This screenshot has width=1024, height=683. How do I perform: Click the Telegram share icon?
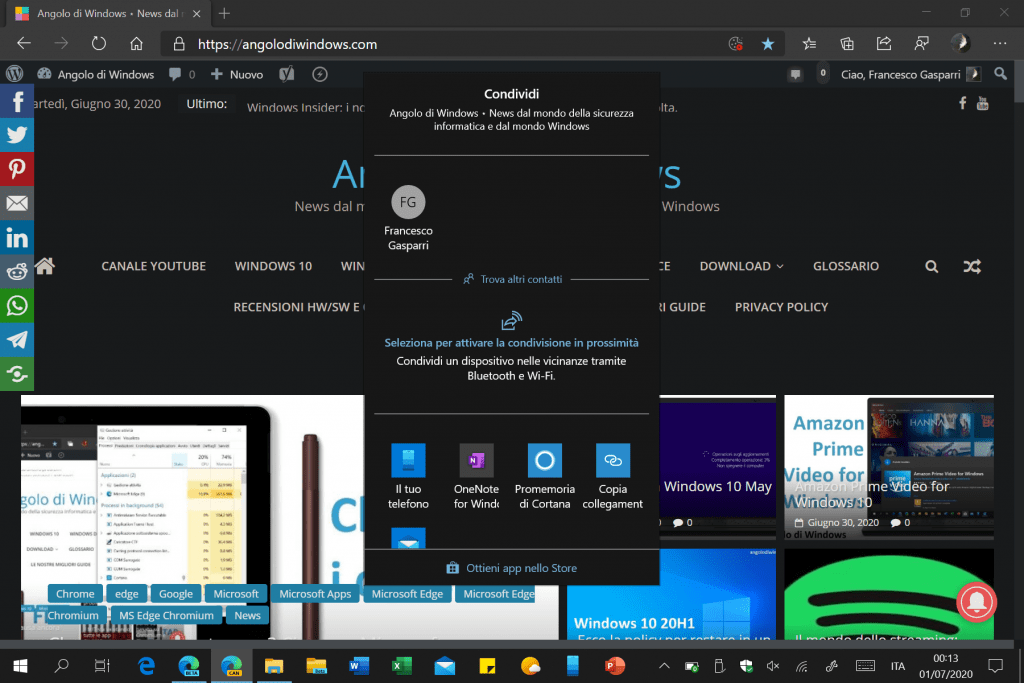point(17,339)
